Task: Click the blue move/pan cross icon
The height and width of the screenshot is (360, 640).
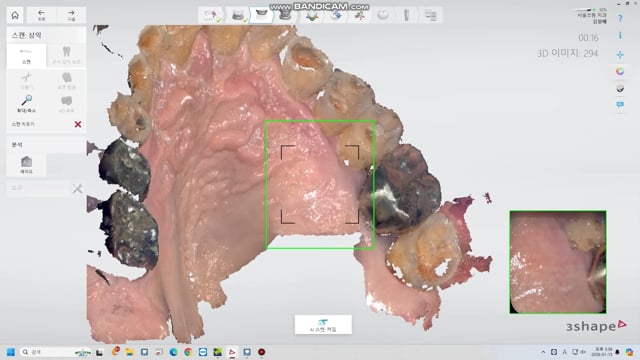Action: 620,54
